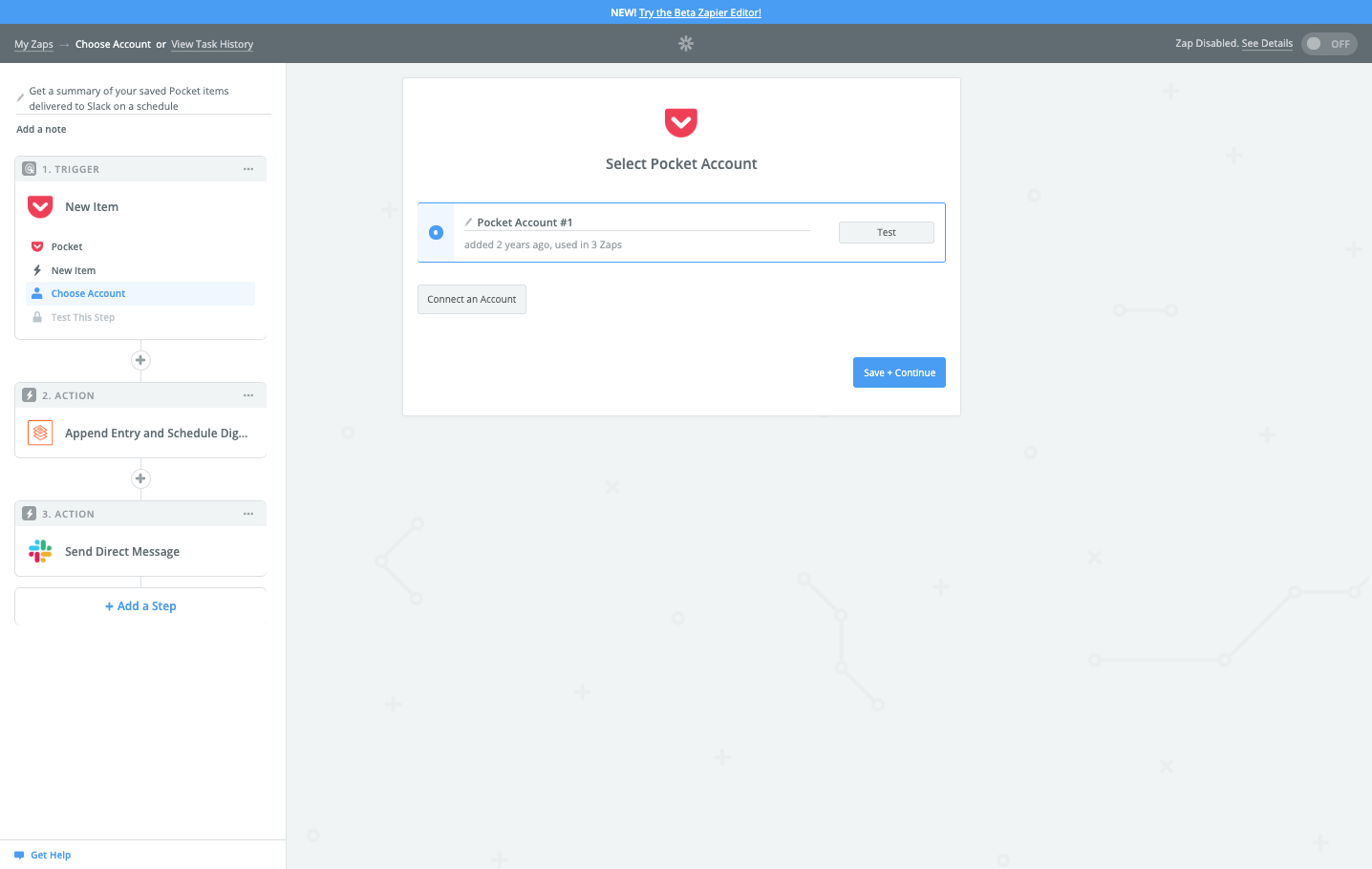Click the lightning bolt icon beside New Item substep

pos(37,270)
